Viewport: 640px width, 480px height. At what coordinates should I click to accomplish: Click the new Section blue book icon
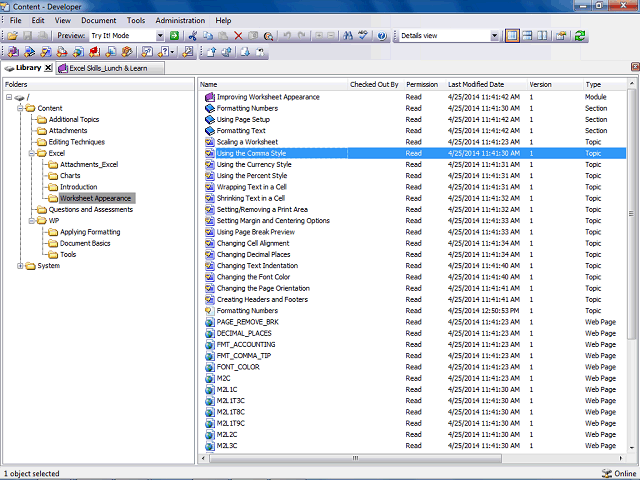pos(29,52)
